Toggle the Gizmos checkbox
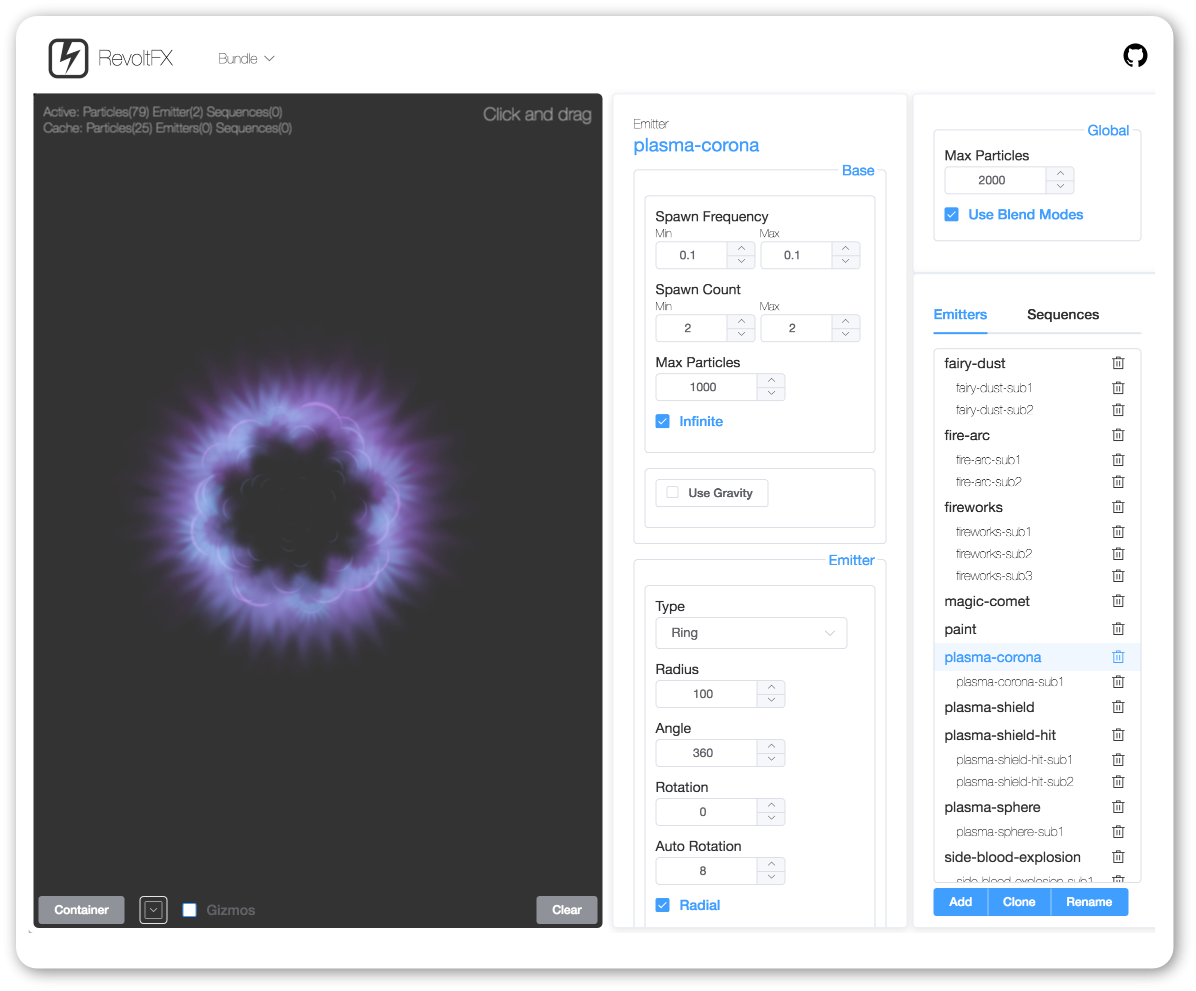1196x991 pixels. click(x=190, y=910)
